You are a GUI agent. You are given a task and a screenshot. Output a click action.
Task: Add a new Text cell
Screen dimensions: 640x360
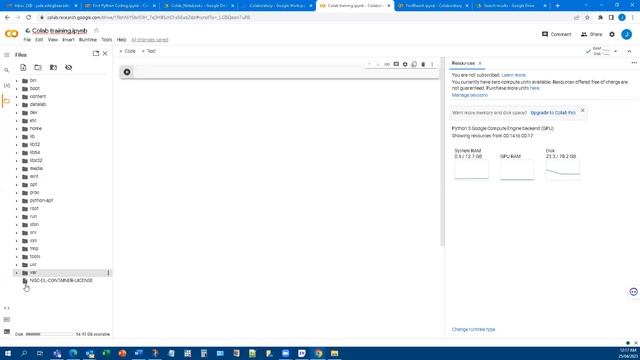point(149,51)
